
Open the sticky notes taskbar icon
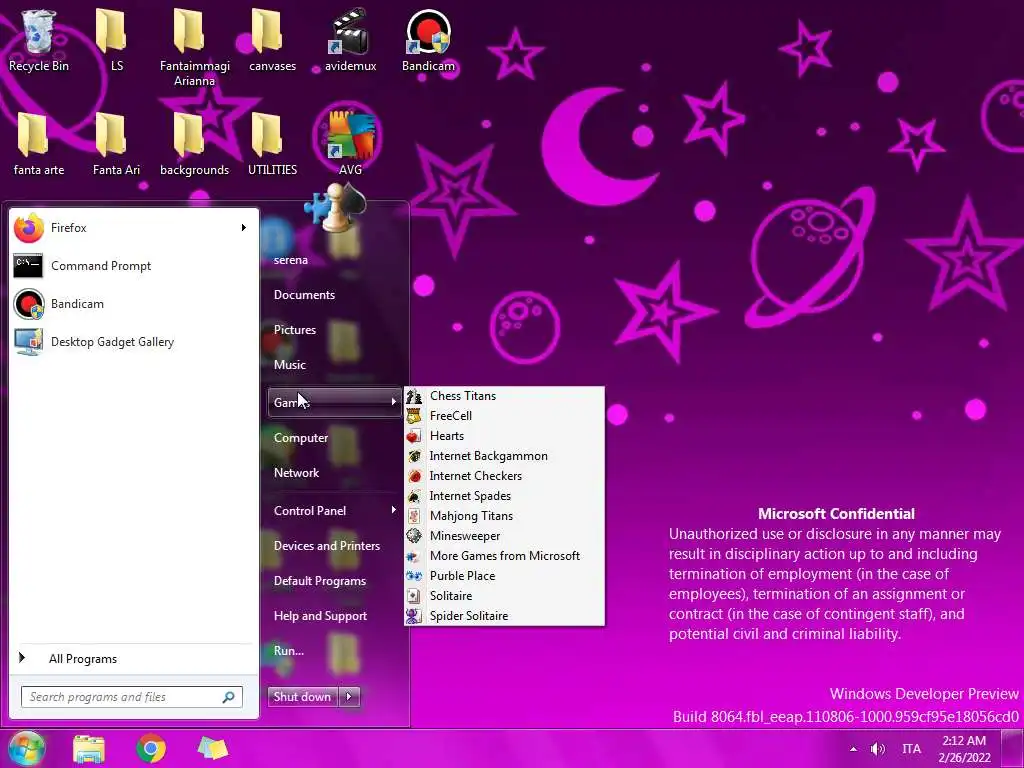pos(213,749)
